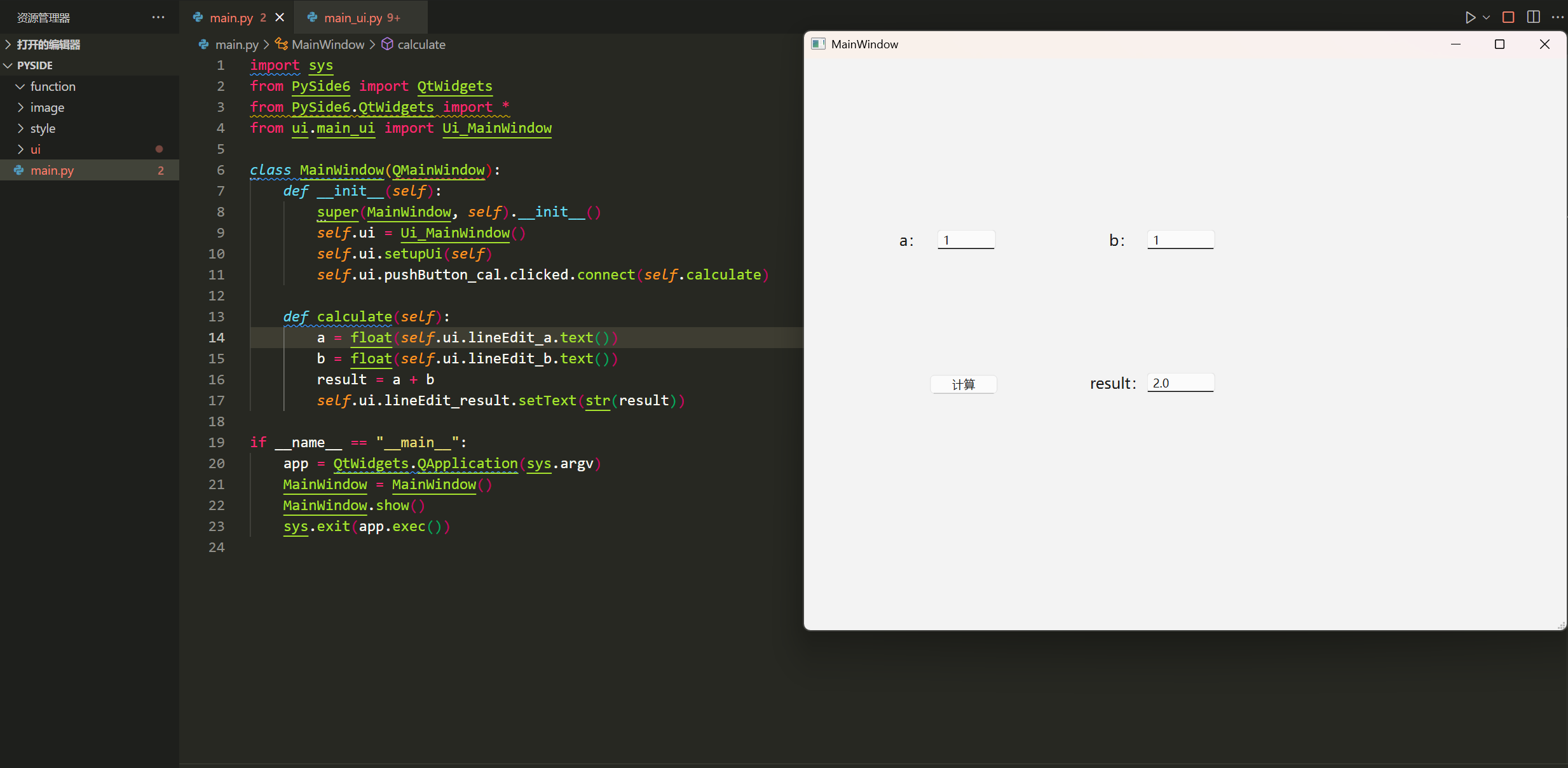This screenshot has width=1568, height=768.
Task: Click the split editor icon
Action: point(1533,17)
